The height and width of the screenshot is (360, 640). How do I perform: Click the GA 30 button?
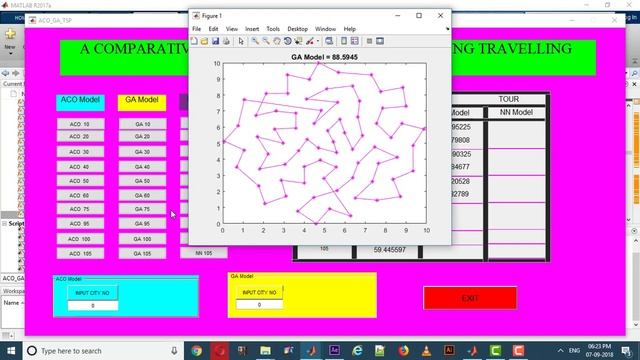(142, 151)
